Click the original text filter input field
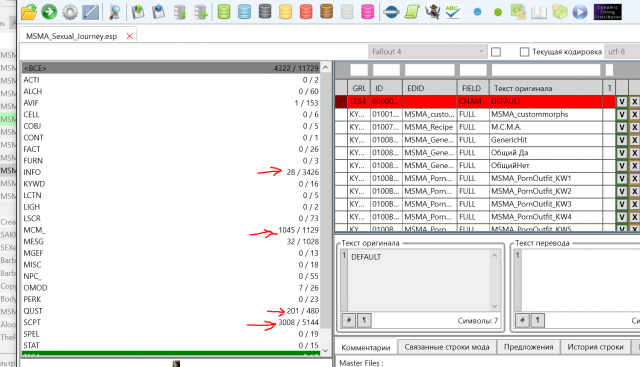Screen dimensions: 640x367 click(x=546, y=70)
